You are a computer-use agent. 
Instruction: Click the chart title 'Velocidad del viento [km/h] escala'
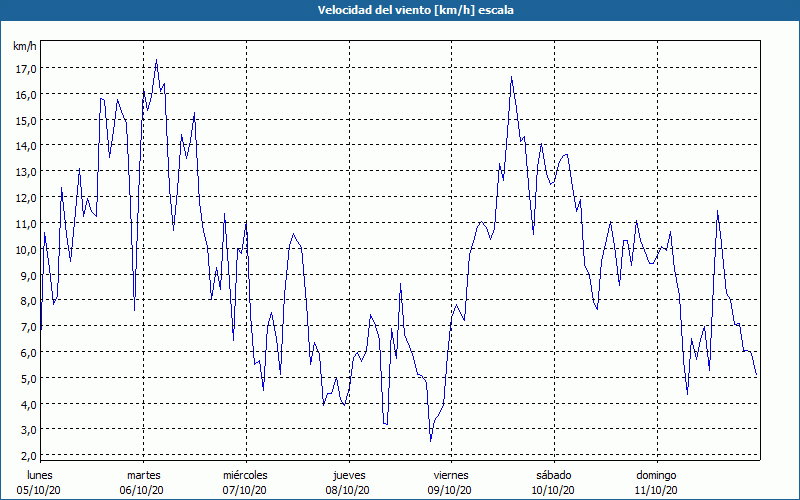tap(415, 10)
